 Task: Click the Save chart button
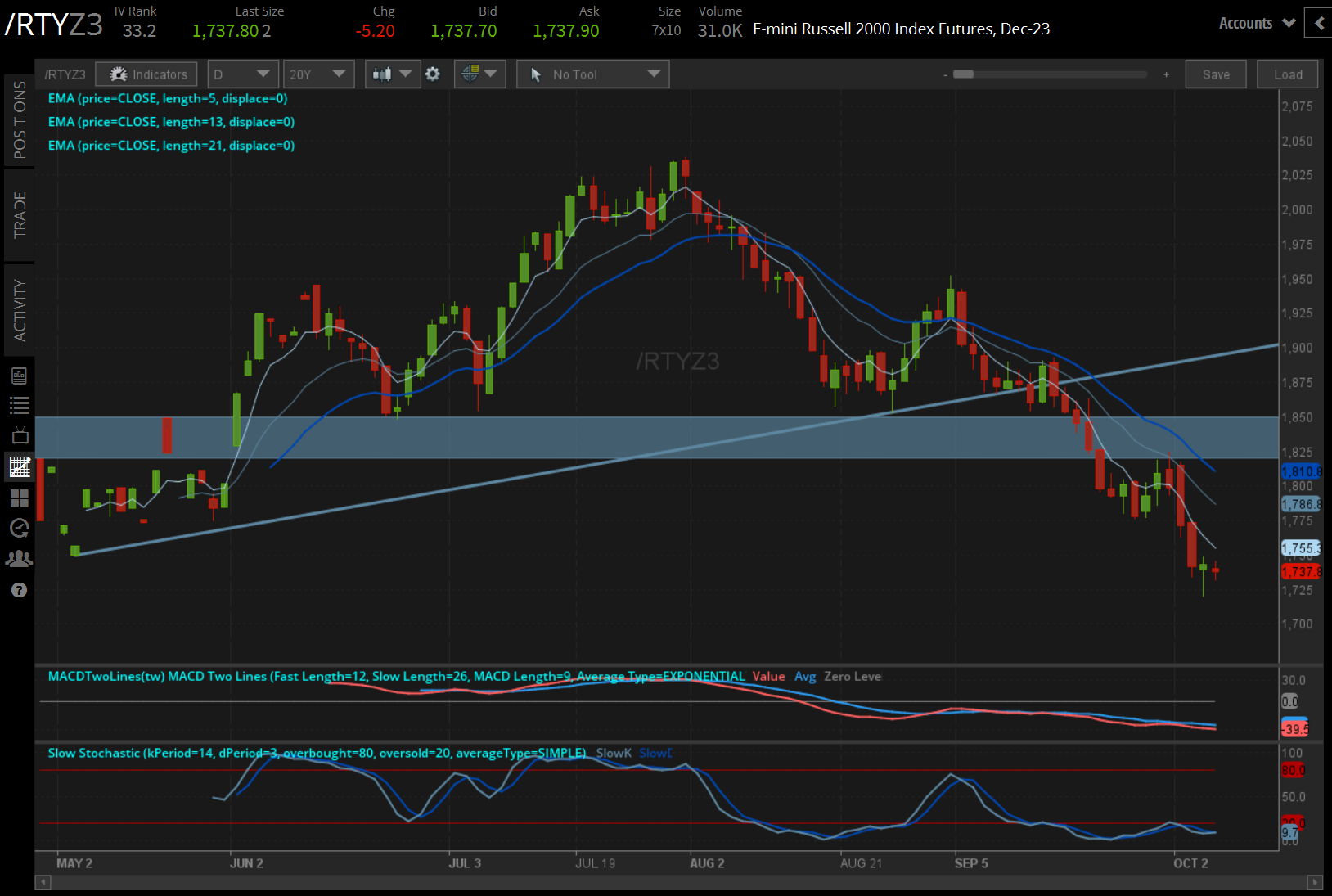1216,74
